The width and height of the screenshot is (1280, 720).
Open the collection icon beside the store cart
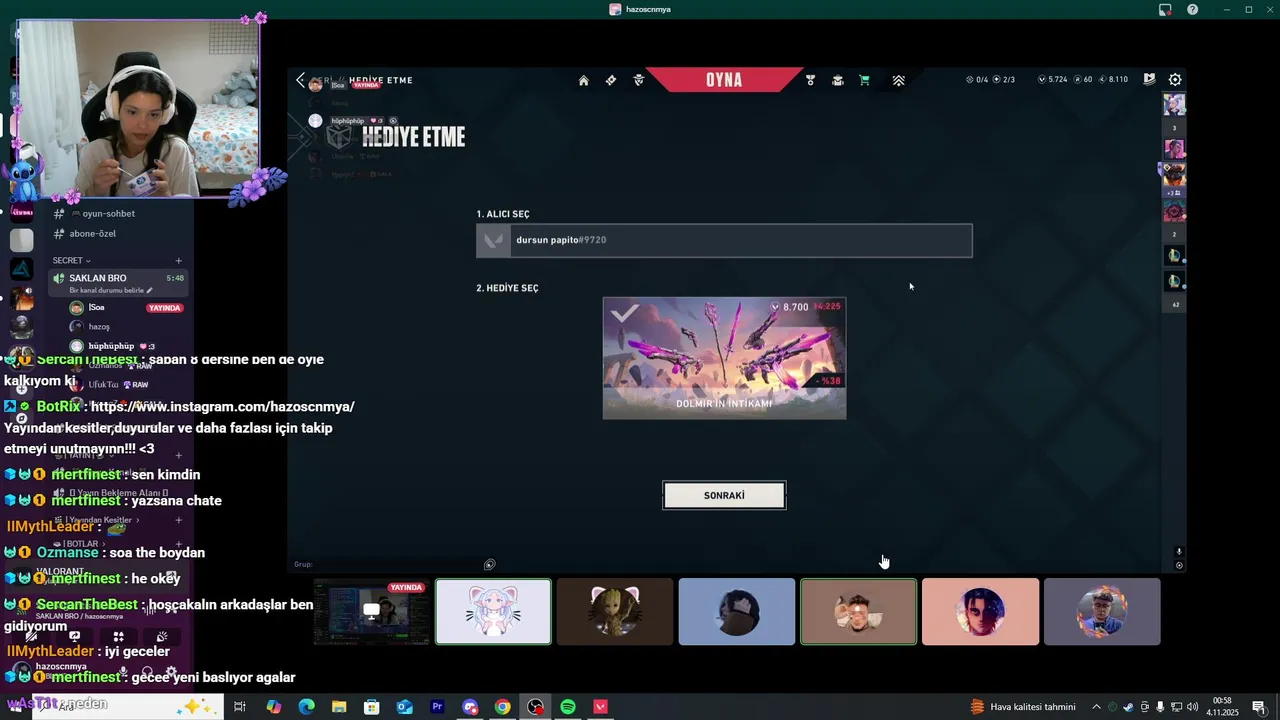(837, 80)
